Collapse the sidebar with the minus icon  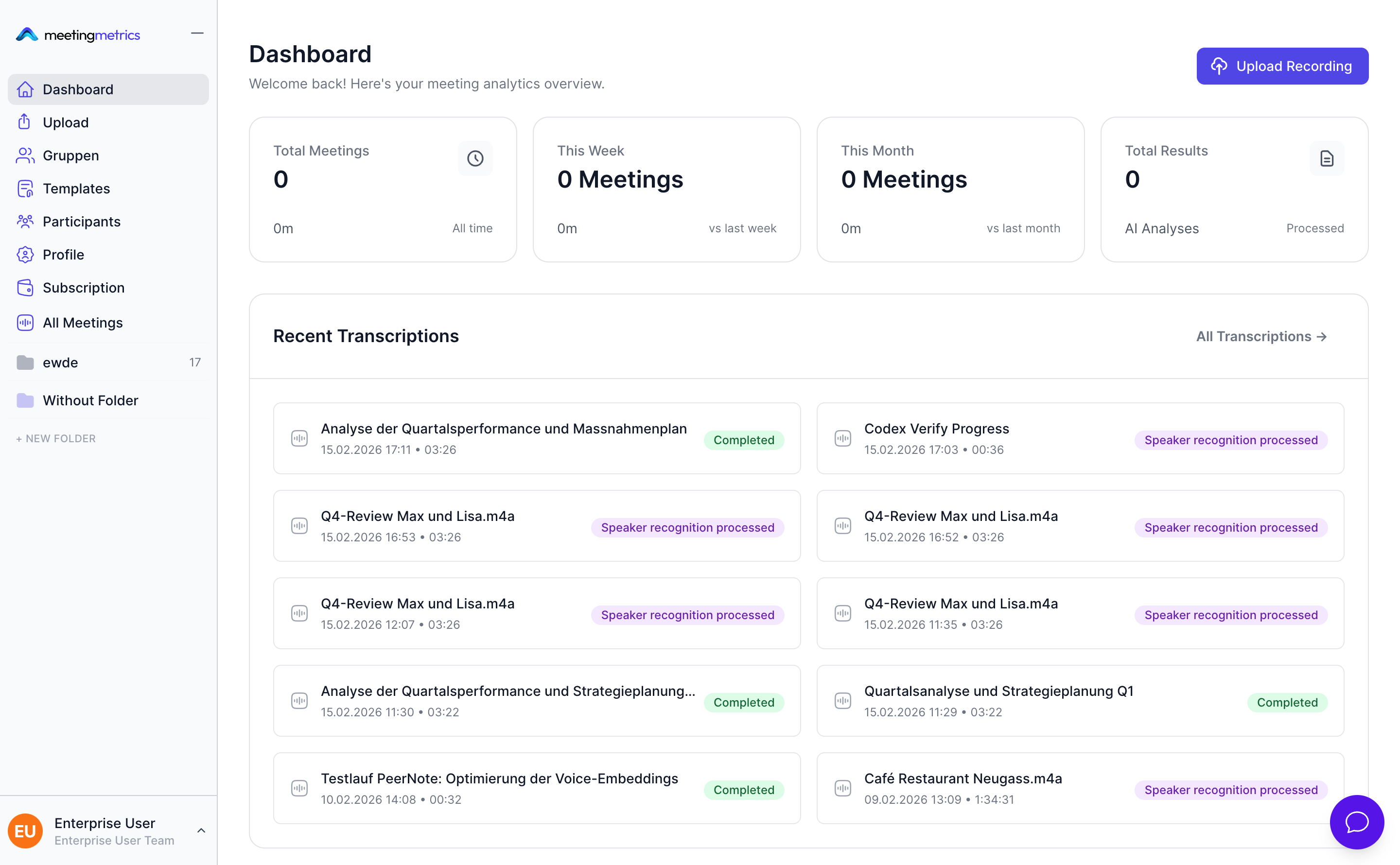(x=197, y=34)
